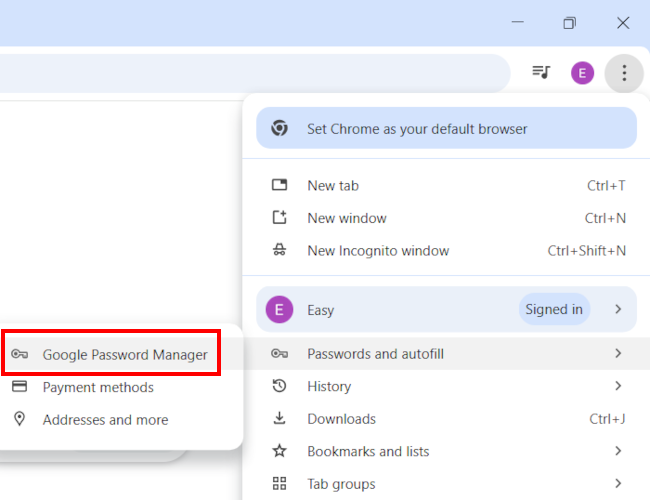Open Bookmarks and lists entry
The image size is (650, 500).
click(446, 451)
